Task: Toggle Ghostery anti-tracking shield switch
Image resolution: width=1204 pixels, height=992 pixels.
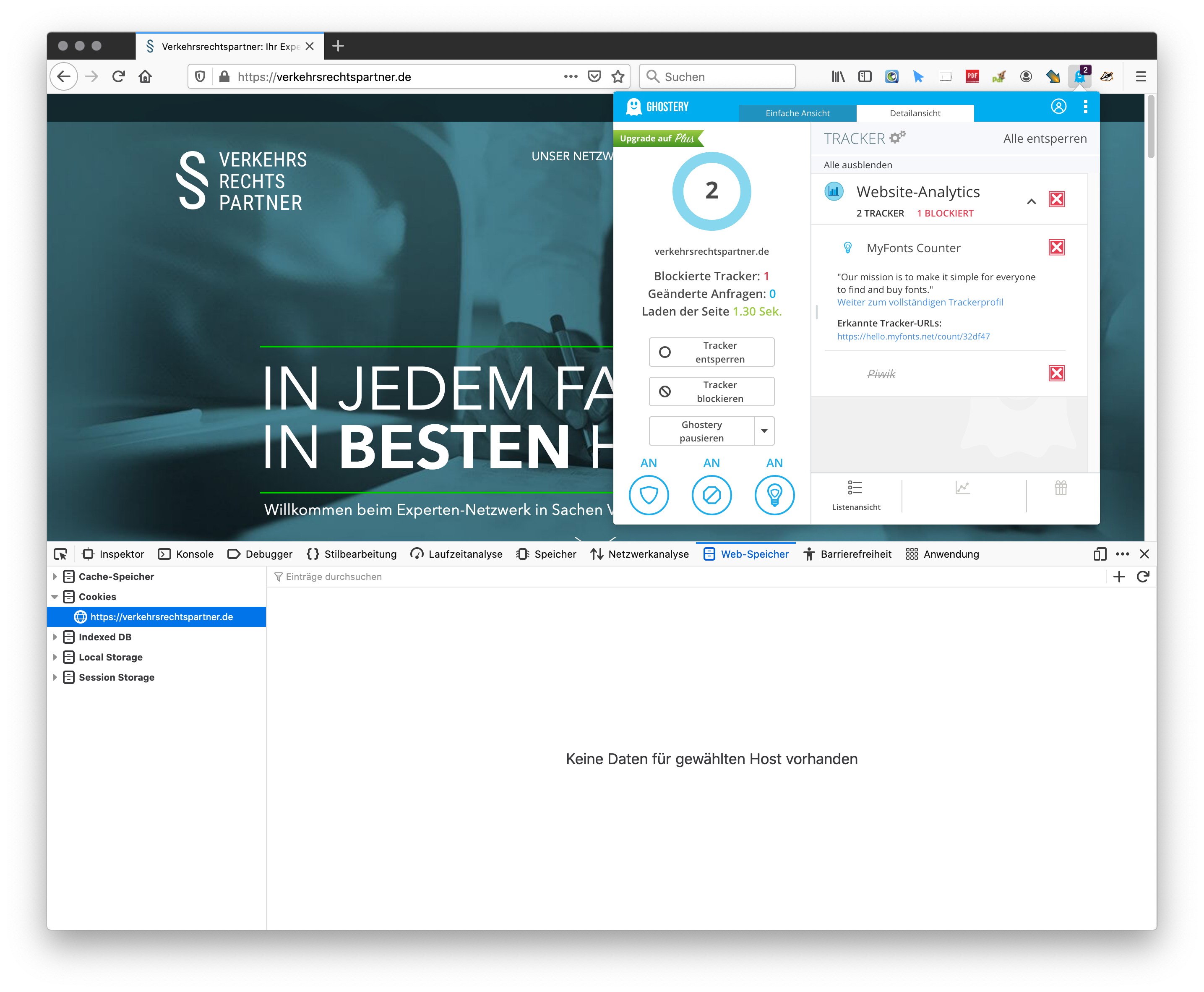Action: (648, 495)
